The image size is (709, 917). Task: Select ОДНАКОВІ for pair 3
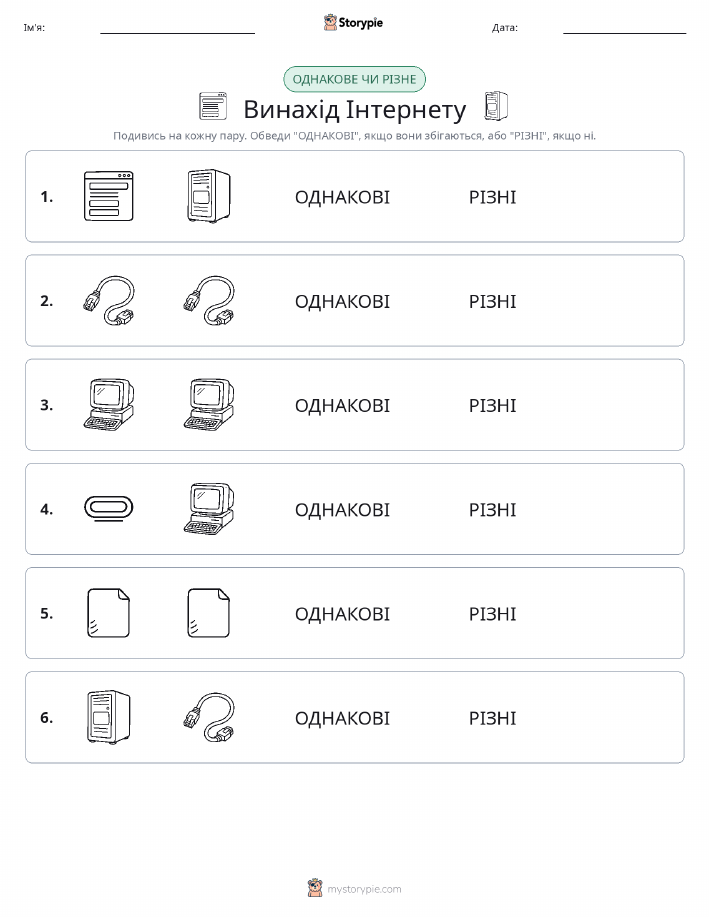342,406
